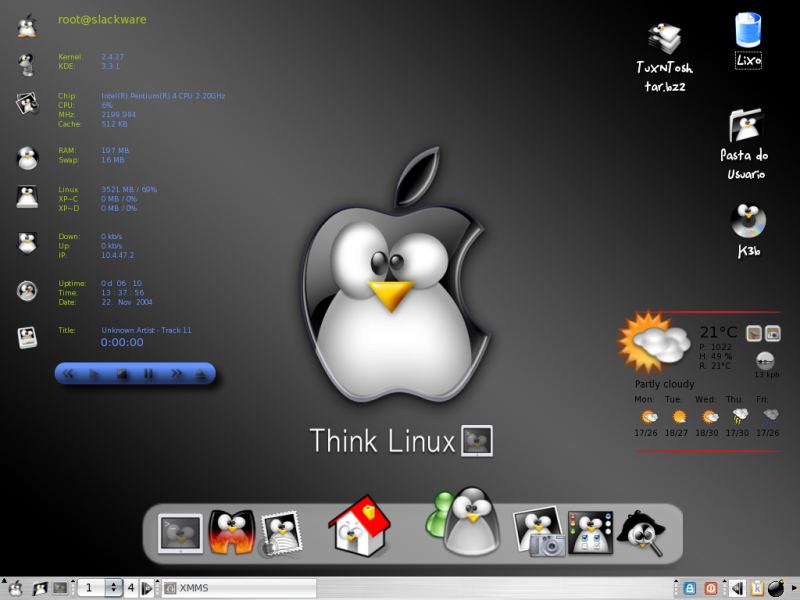Click the wind speed gauge icon

pos(764,361)
